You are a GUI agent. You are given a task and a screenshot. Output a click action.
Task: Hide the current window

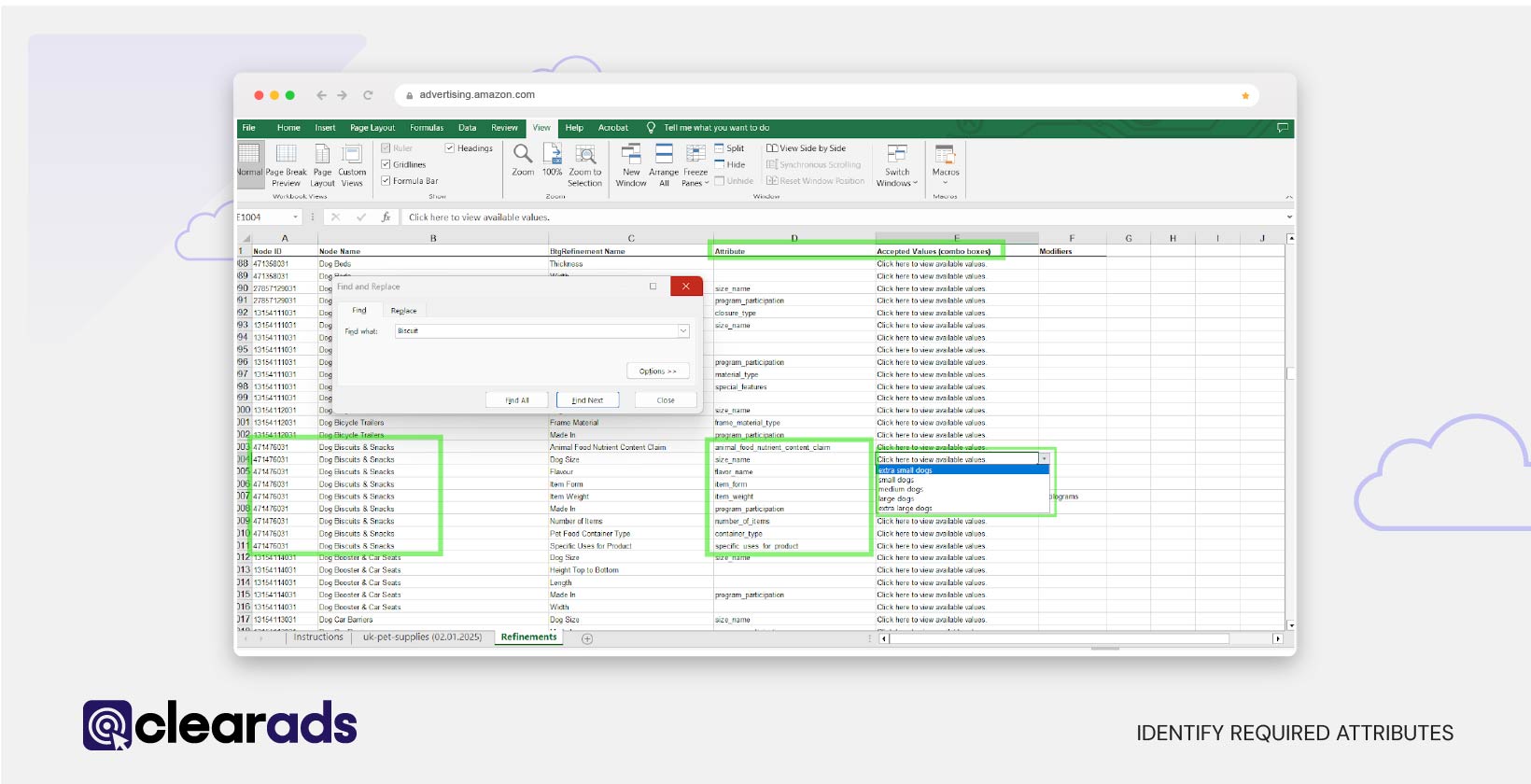click(729, 164)
